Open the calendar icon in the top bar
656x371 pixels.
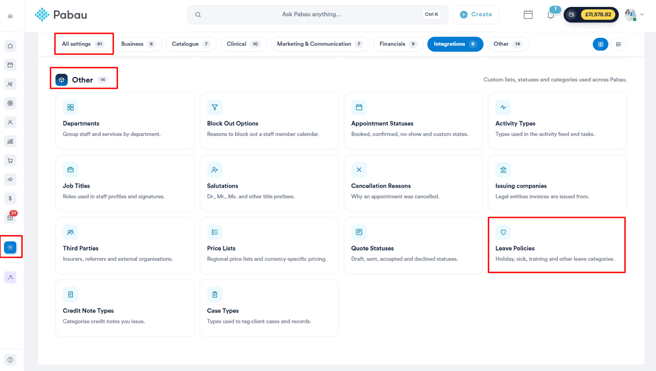[x=528, y=15]
